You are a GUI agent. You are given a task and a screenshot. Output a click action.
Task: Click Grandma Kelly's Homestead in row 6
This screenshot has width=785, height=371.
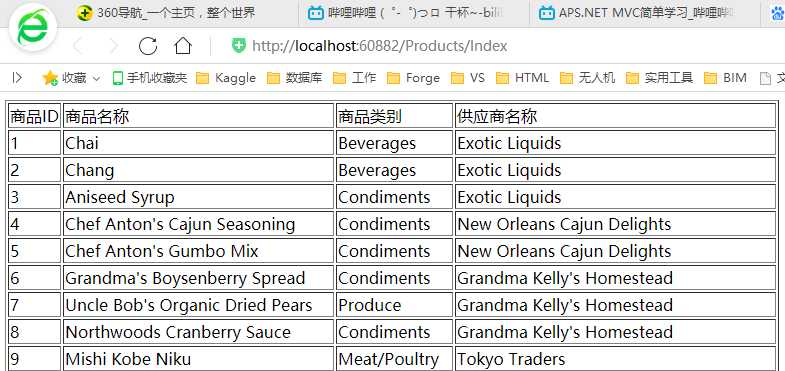click(x=615, y=278)
